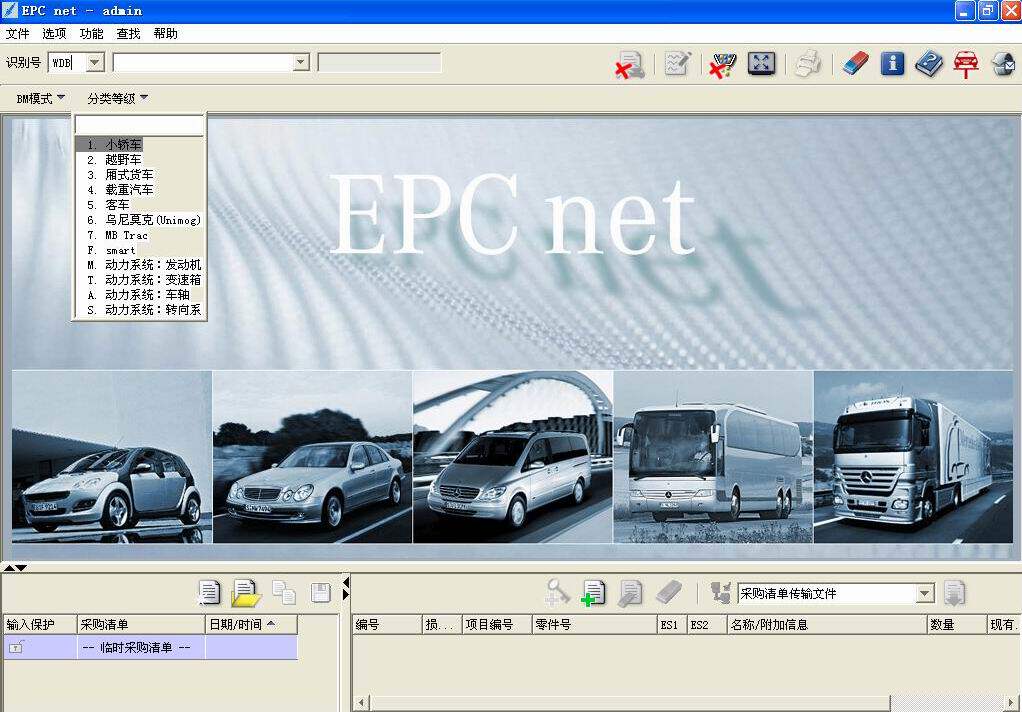Open the 采购清单传输文件 combo box arrow

(x=925, y=593)
